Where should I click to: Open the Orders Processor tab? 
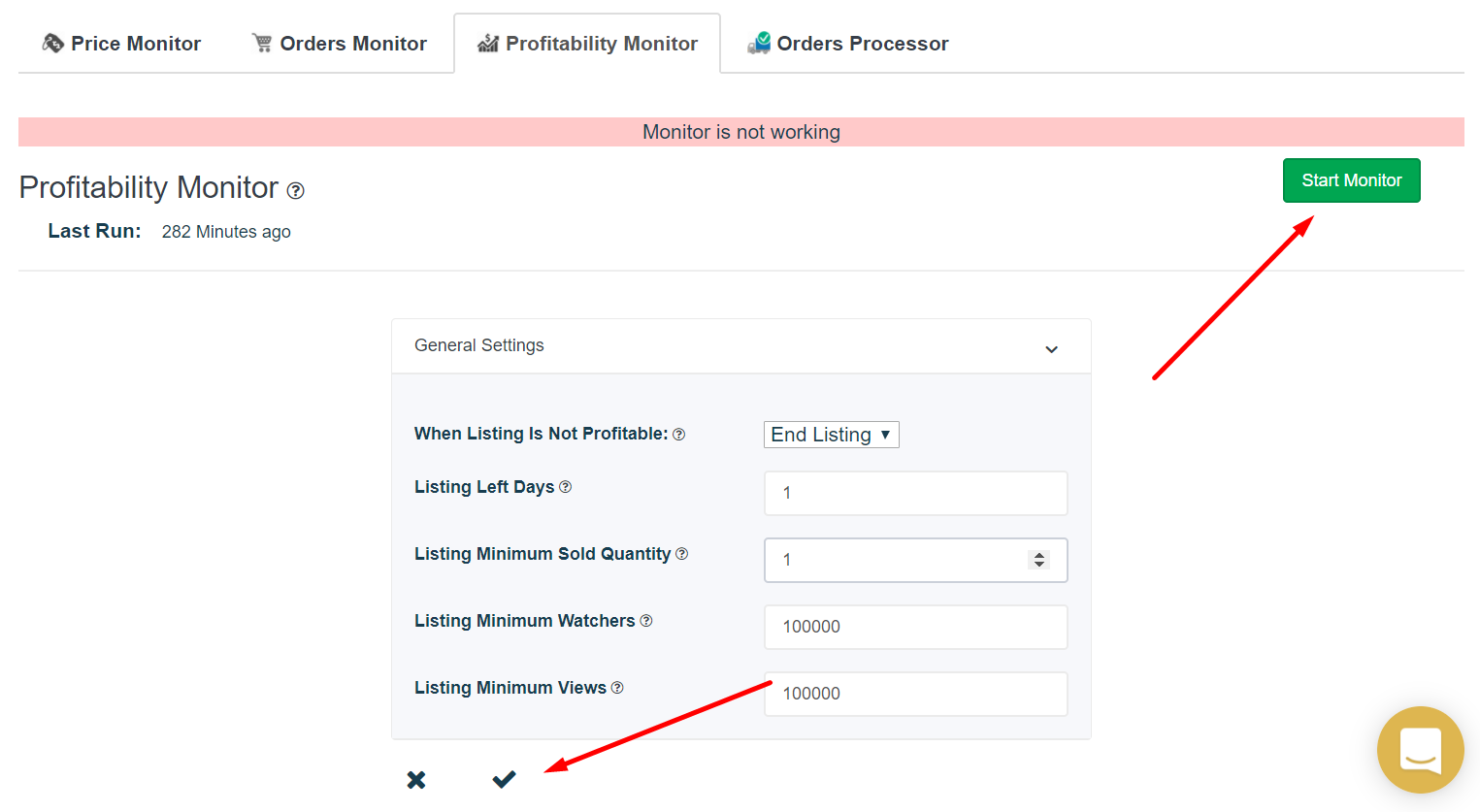[x=848, y=44]
